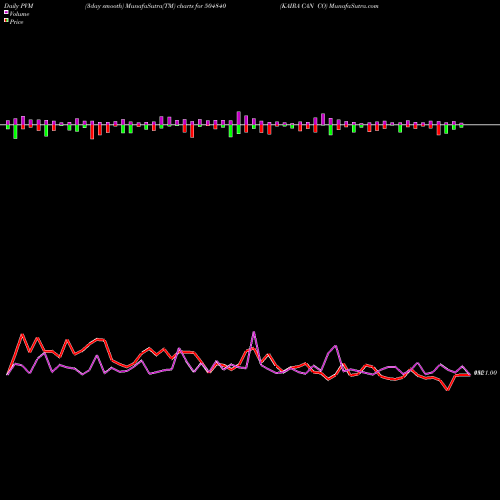Click the KAIRA CAN CO MunafaSutra.com heading

tap(329, 6)
